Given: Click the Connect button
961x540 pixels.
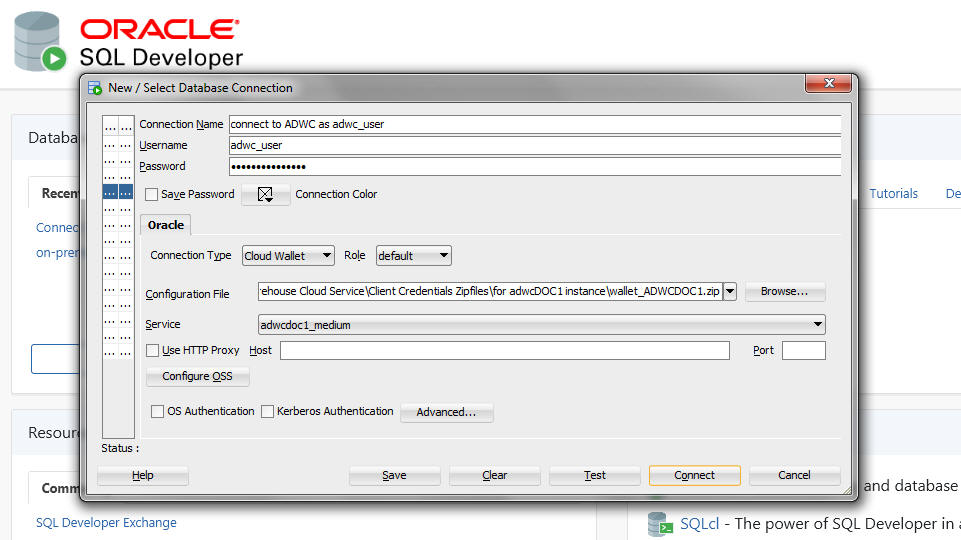Looking at the screenshot, I should click(x=694, y=475).
